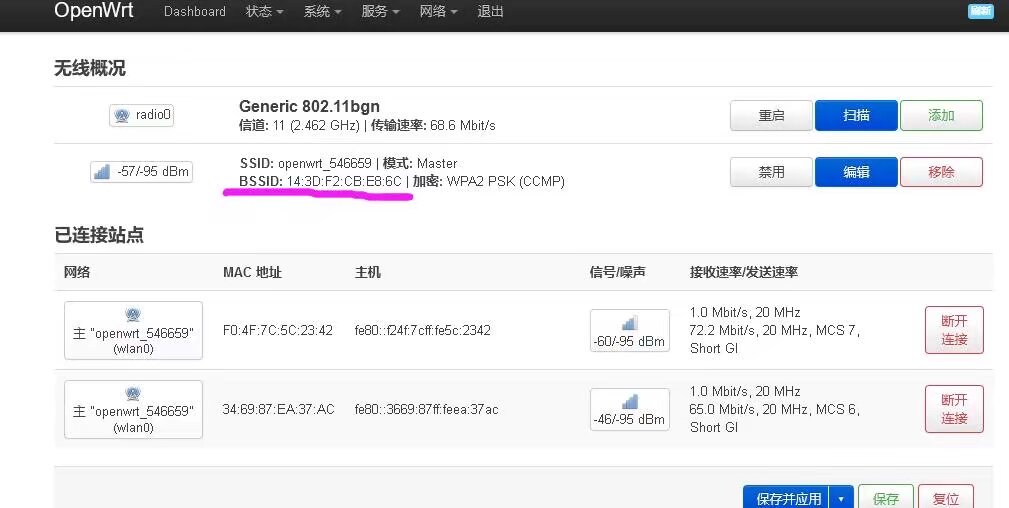Click the -57/-95 dBm signal badge
This screenshot has height=508, width=1009.
pyautogui.click(x=142, y=172)
